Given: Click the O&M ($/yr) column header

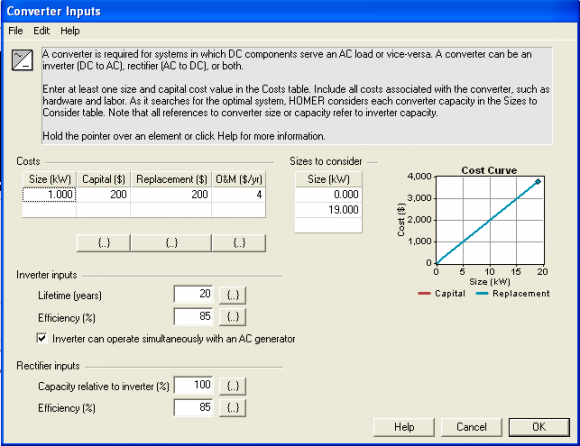Looking at the screenshot, I should coord(239,179).
